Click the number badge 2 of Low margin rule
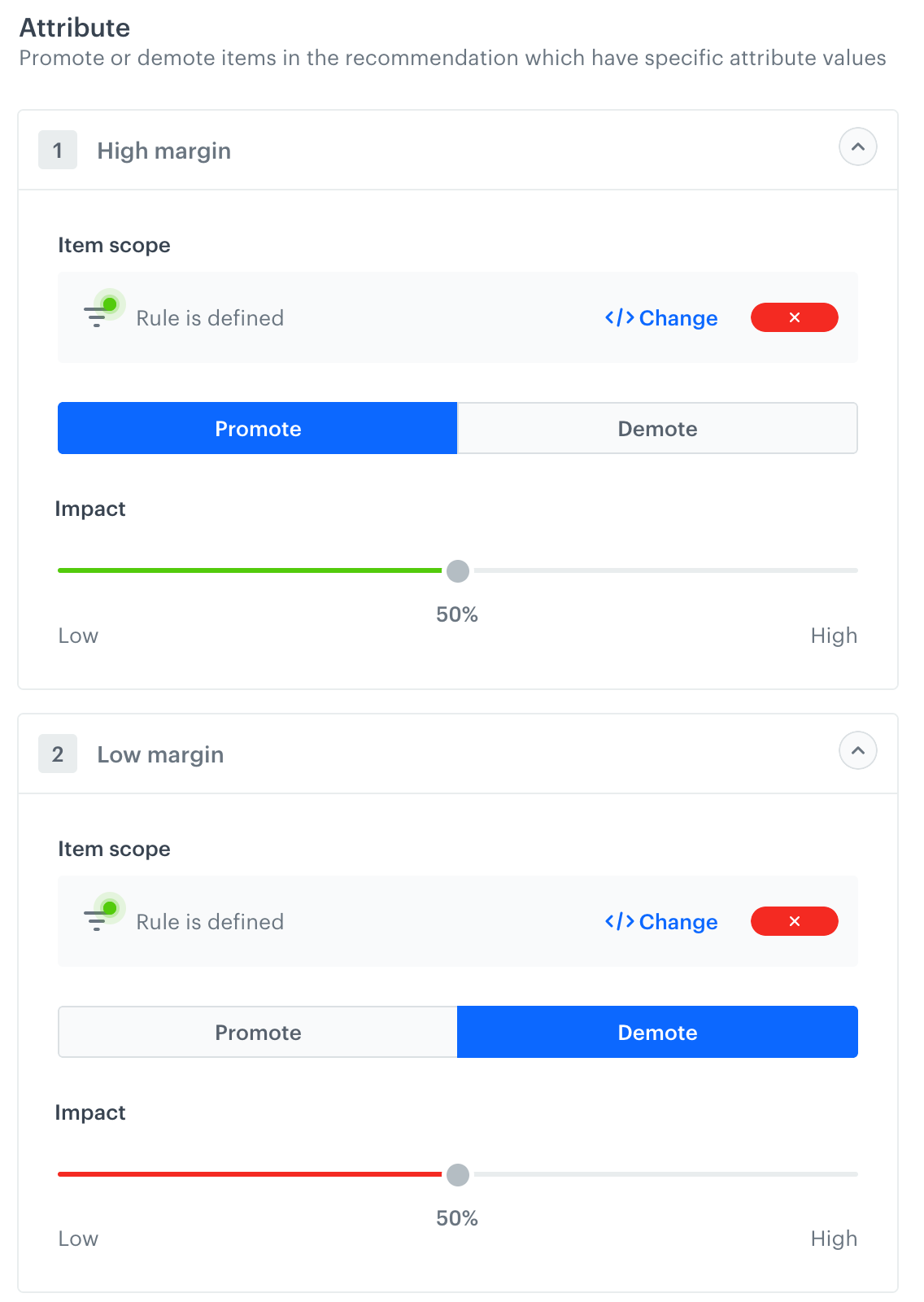 tap(57, 754)
